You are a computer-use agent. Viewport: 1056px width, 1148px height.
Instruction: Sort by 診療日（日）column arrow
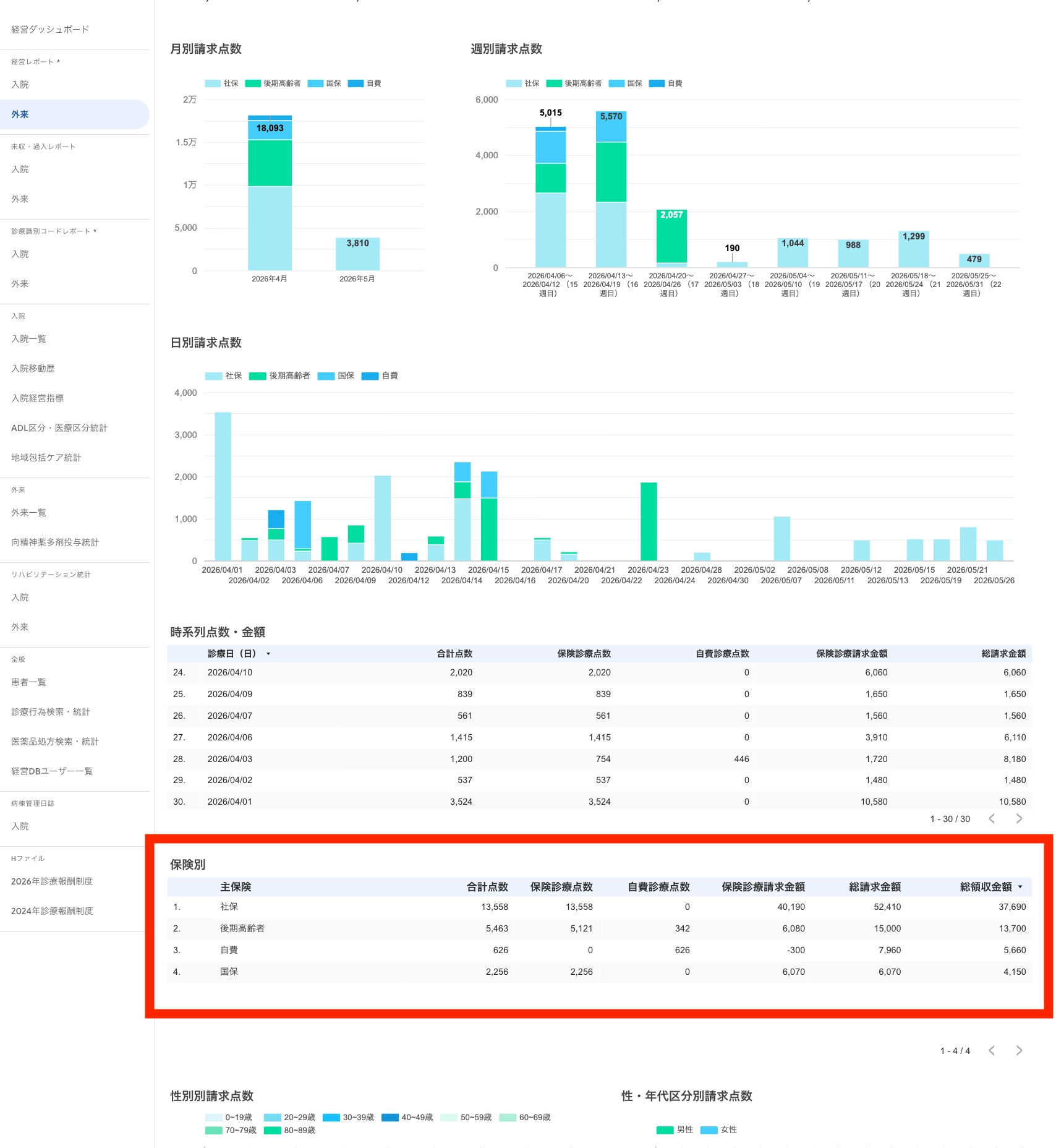[268, 654]
